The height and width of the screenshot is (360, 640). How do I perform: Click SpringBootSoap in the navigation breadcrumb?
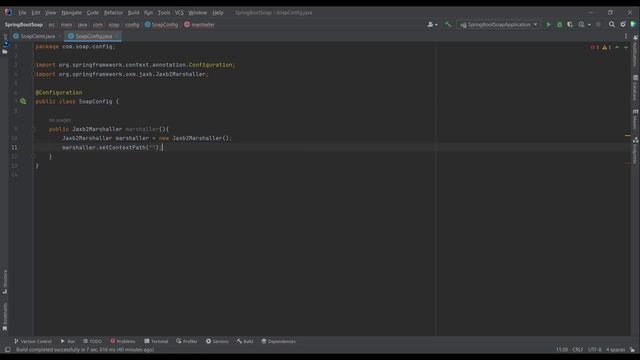[24, 25]
